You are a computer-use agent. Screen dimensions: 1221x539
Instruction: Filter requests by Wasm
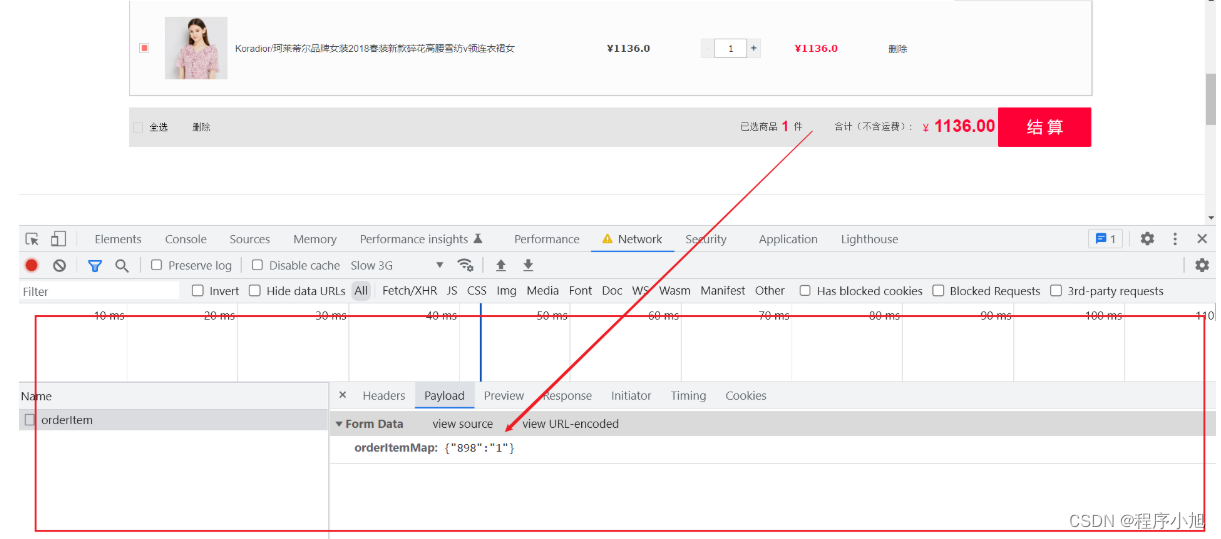675,291
